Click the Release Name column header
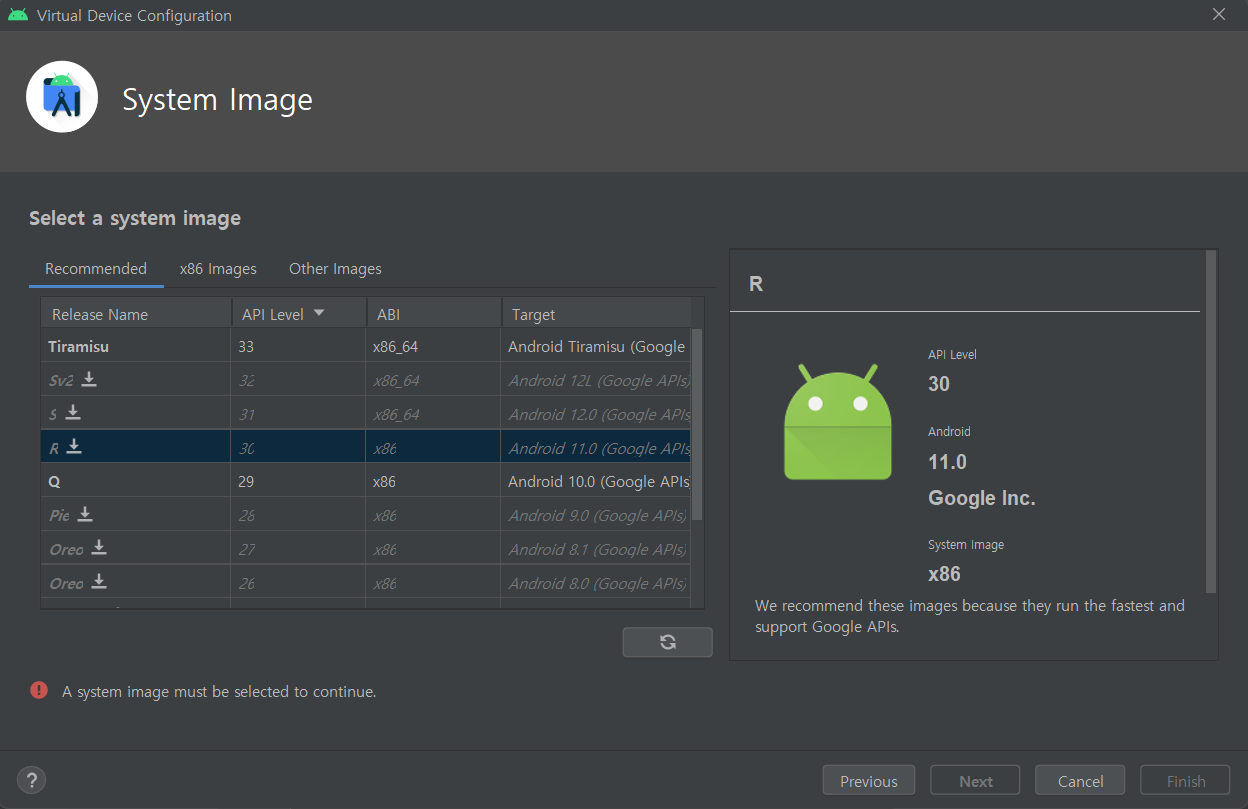Image resolution: width=1248 pixels, height=809 pixels. click(x=136, y=314)
